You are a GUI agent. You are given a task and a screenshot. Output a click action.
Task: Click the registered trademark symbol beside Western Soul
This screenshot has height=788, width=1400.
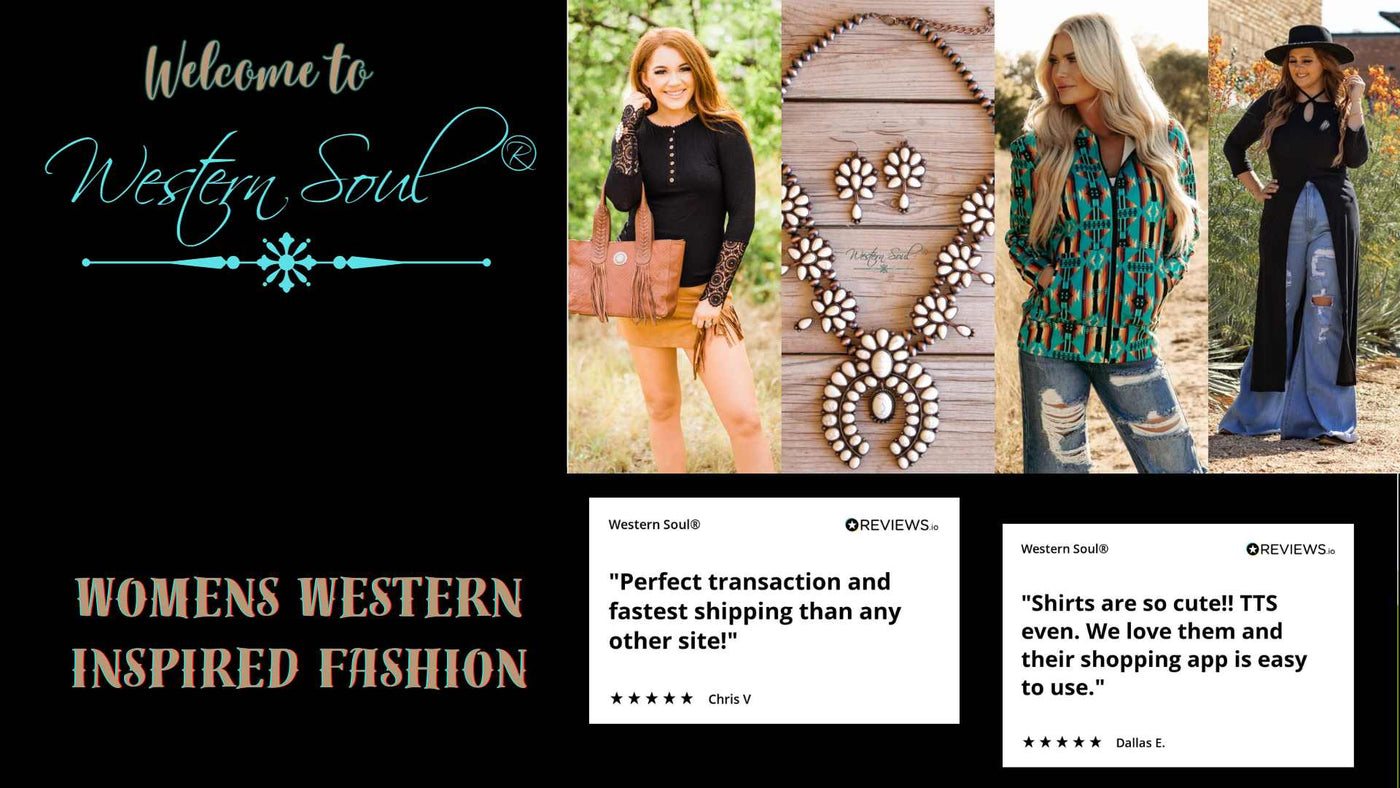518,153
